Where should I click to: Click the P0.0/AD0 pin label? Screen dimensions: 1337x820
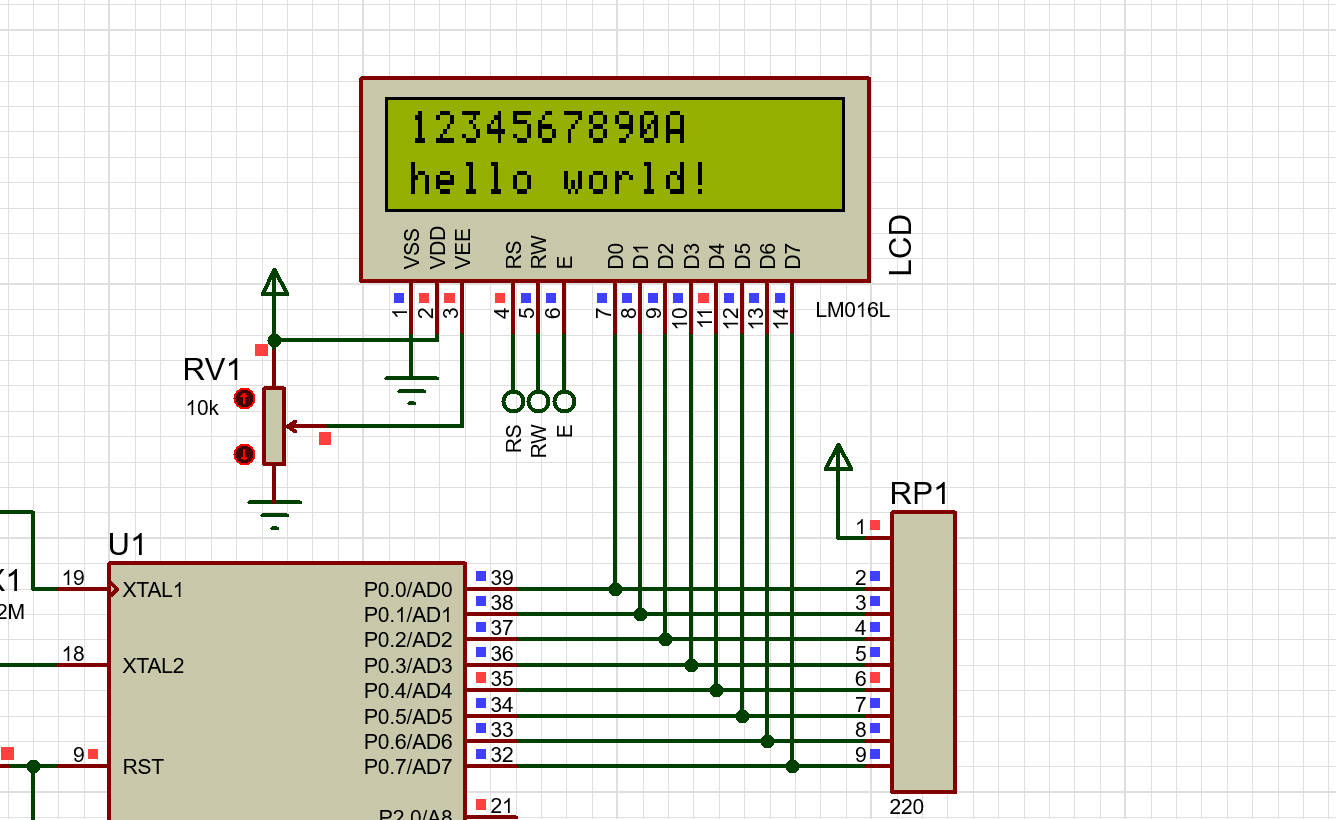[x=408, y=590]
